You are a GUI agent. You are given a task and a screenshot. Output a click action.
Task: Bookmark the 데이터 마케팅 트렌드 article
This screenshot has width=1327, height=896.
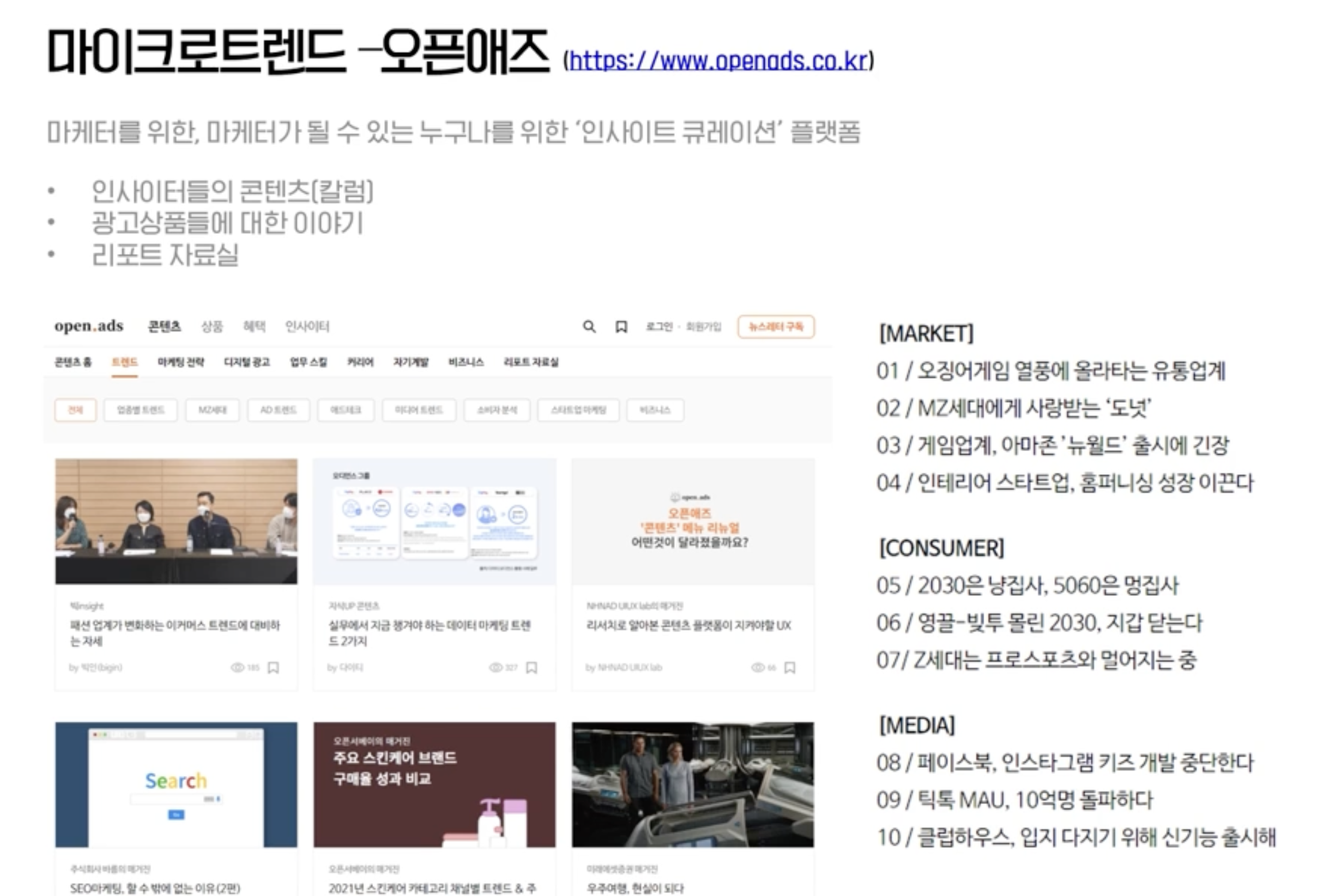pos(532,667)
